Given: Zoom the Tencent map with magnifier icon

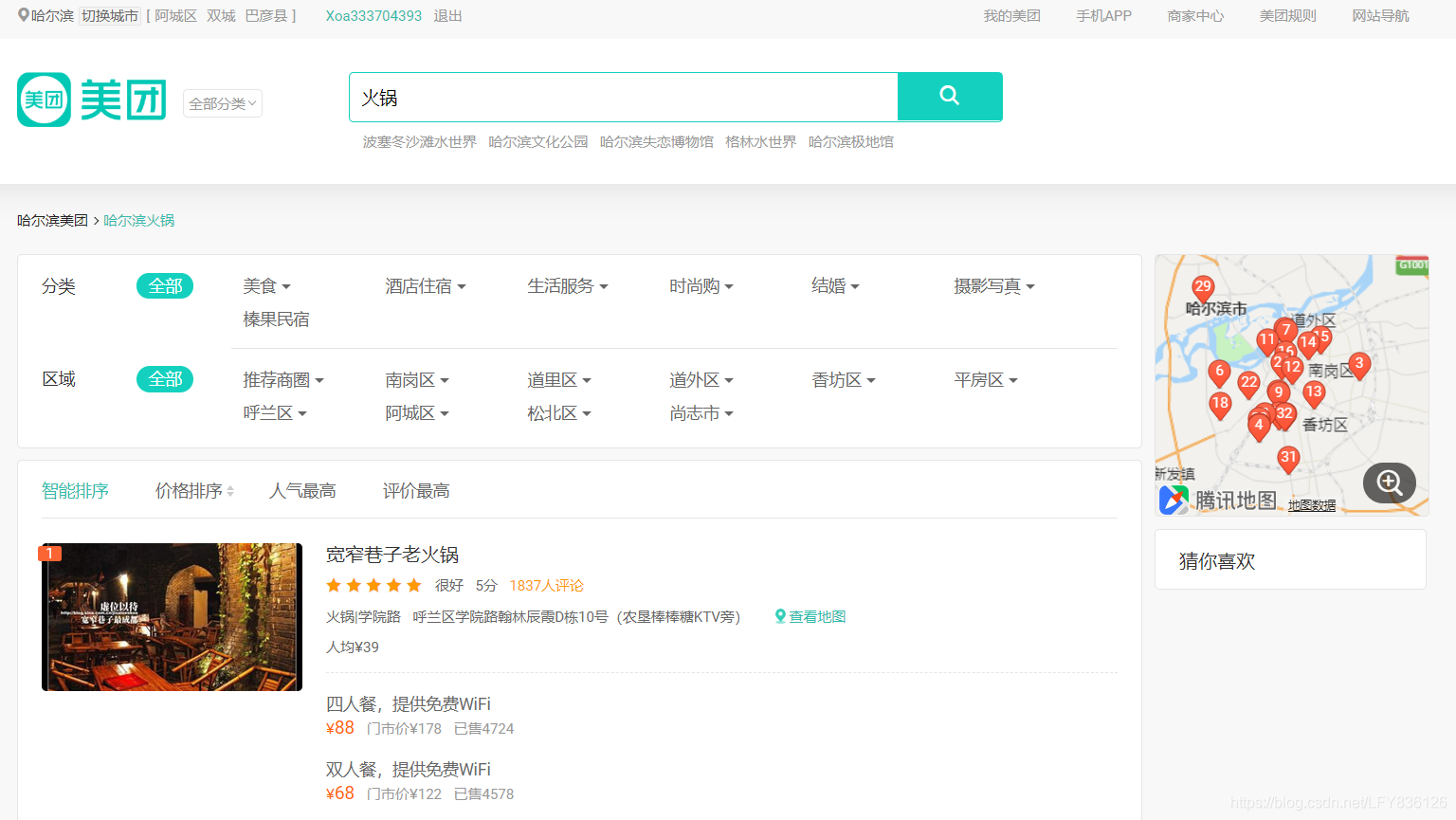Looking at the screenshot, I should (x=1390, y=483).
